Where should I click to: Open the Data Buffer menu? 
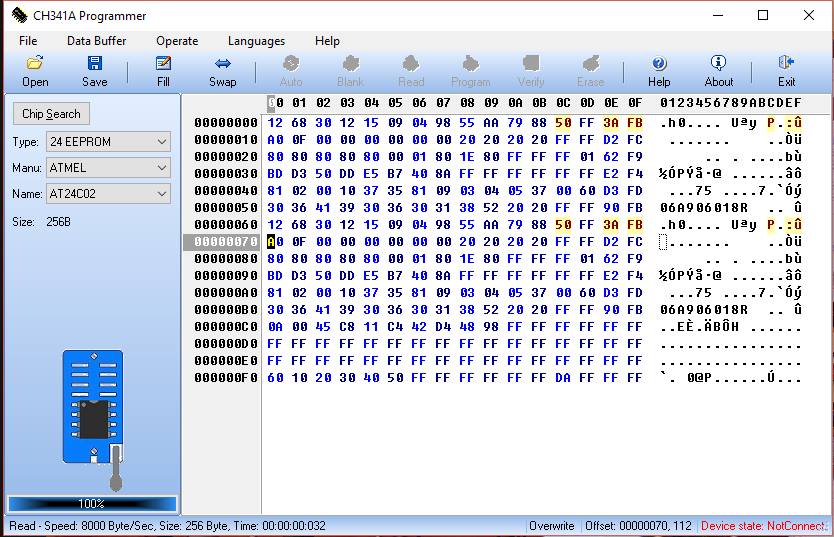[x=96, y=41]
